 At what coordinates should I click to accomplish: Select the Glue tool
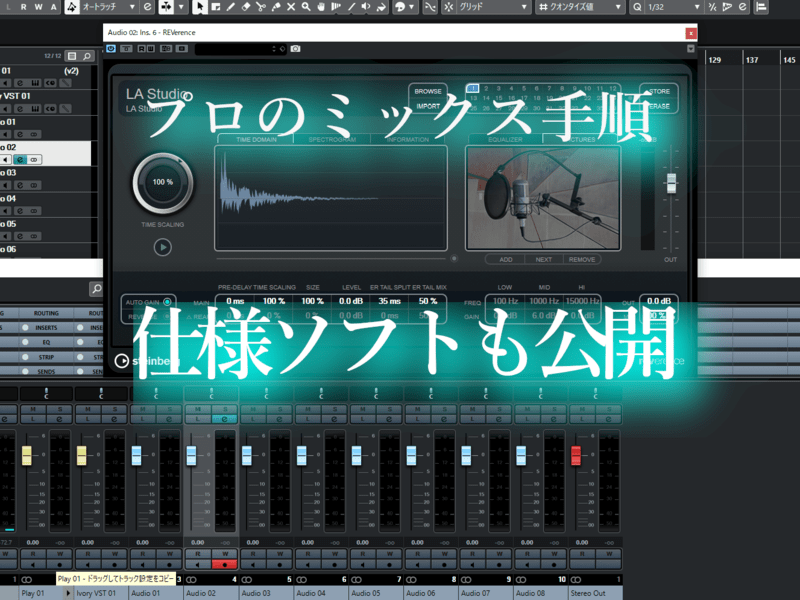(x=276, y=7)
